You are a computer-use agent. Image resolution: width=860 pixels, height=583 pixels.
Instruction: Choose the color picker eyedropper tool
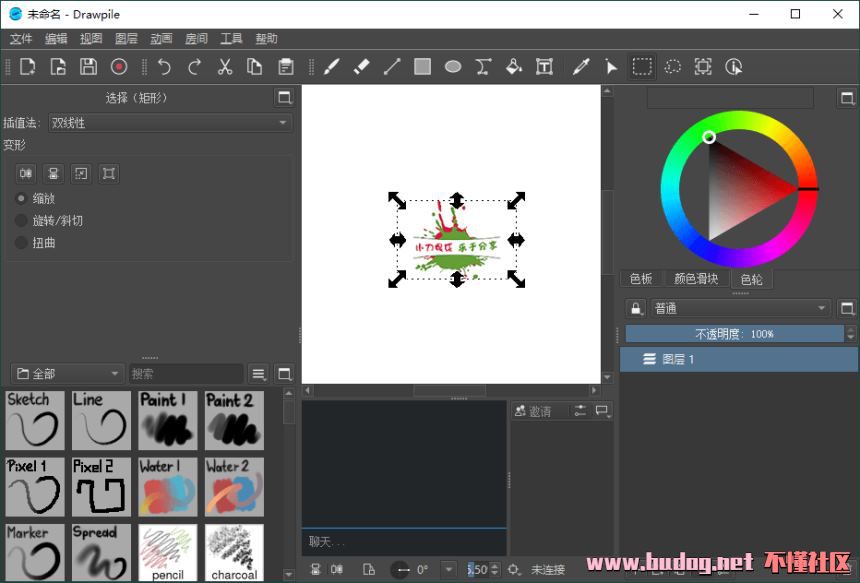(x=581, y=67)
